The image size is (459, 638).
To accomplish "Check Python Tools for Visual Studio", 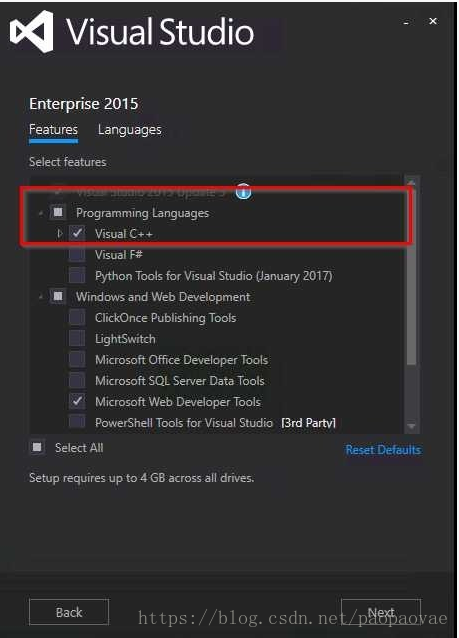I will 77,275.
